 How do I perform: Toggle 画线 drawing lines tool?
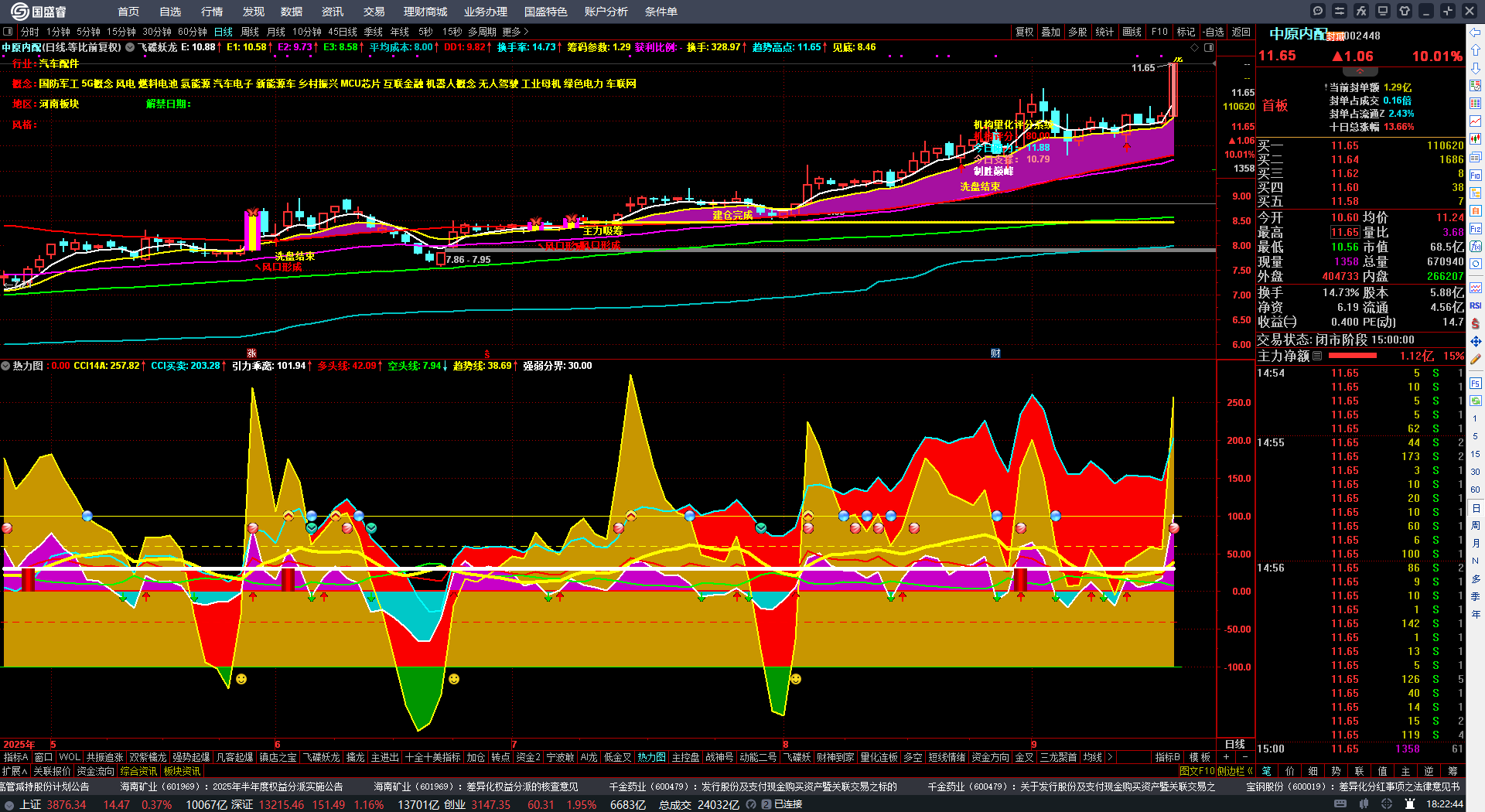click(x=1132, y=32)
